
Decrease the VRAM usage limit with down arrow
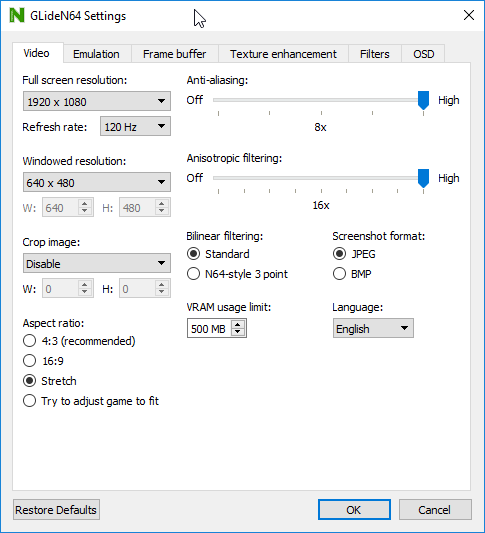coord(238,332)
